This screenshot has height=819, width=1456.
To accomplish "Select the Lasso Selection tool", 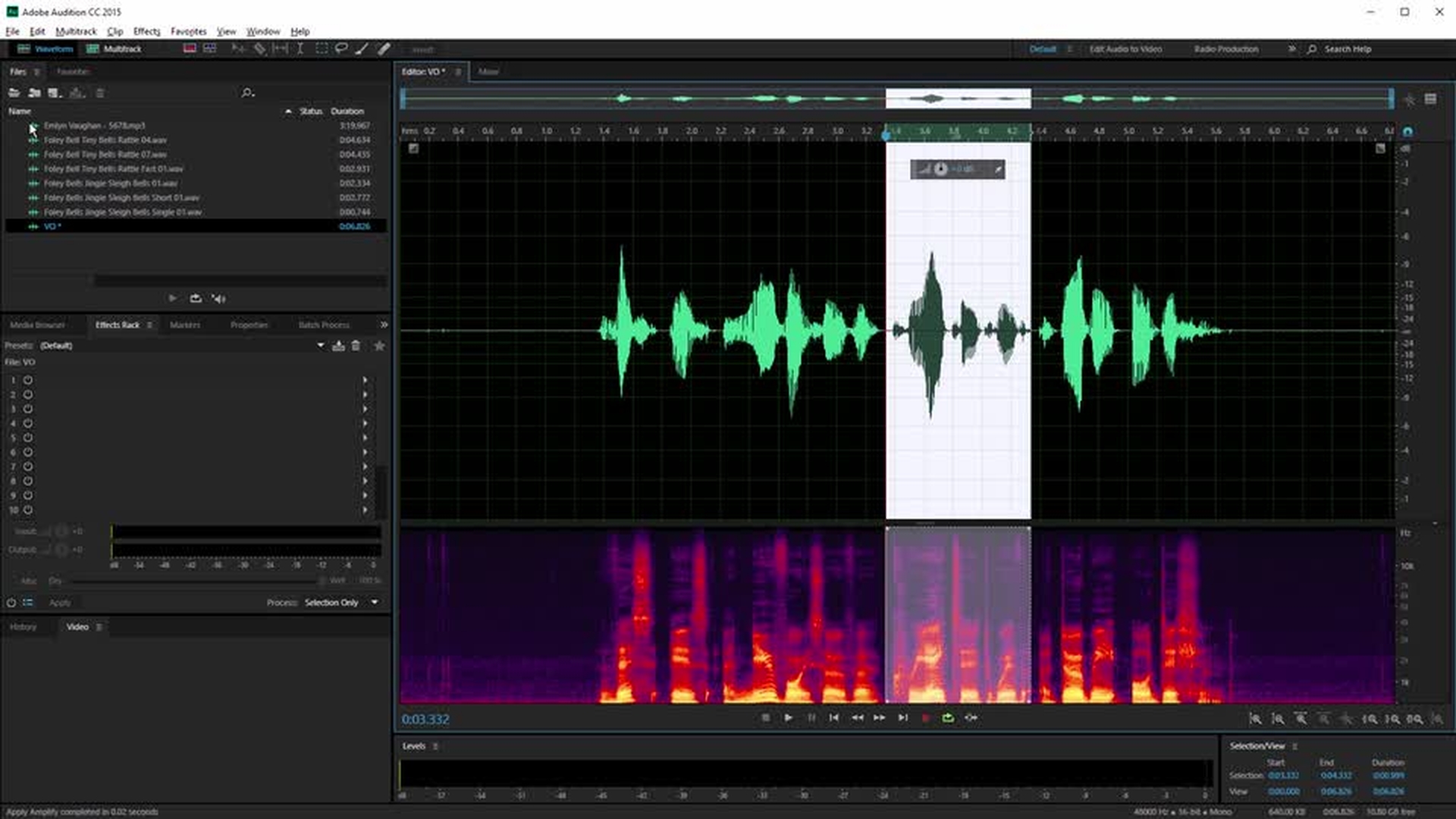I will pyautogui.click(x=341, y=49).
